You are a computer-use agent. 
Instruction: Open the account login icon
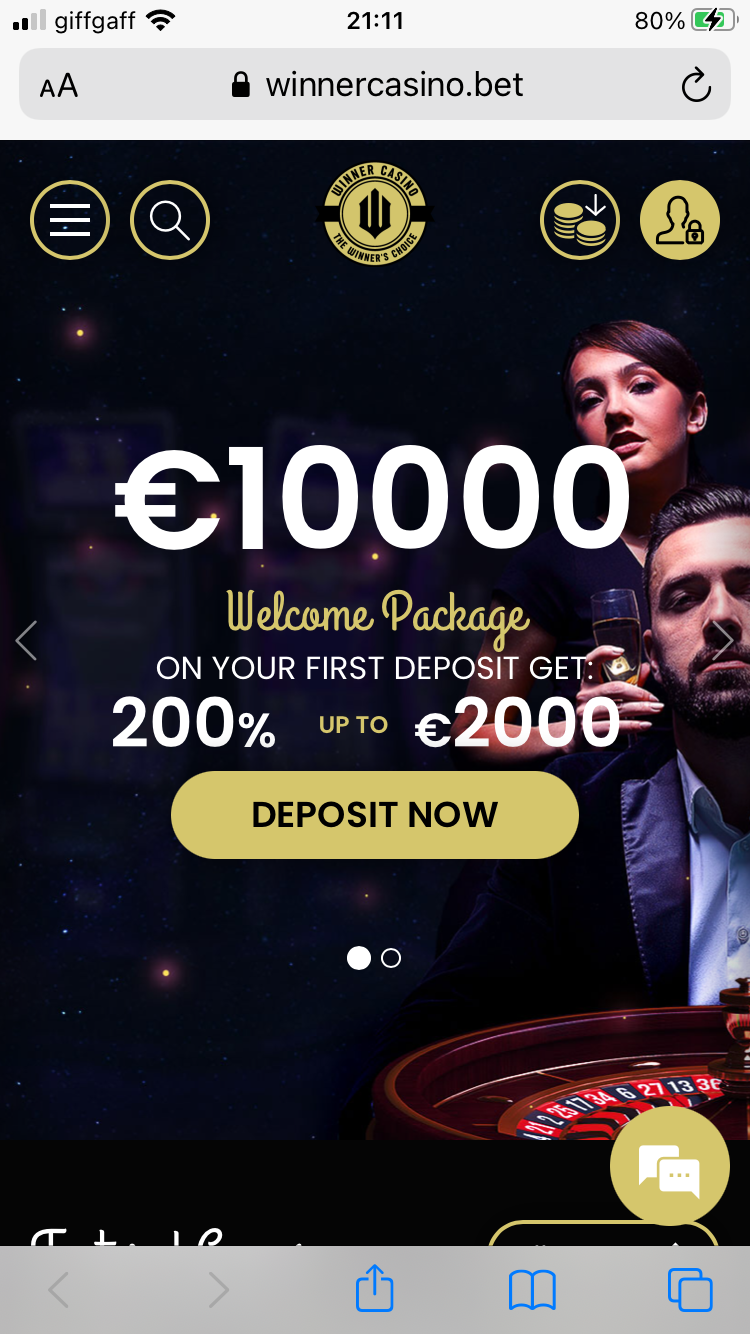pos(680,219)
